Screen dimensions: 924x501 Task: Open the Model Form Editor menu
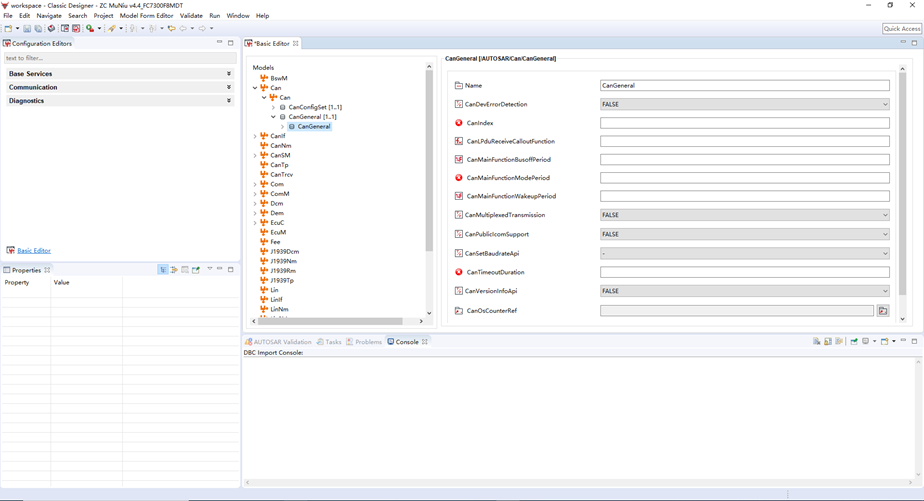(146, 16)
